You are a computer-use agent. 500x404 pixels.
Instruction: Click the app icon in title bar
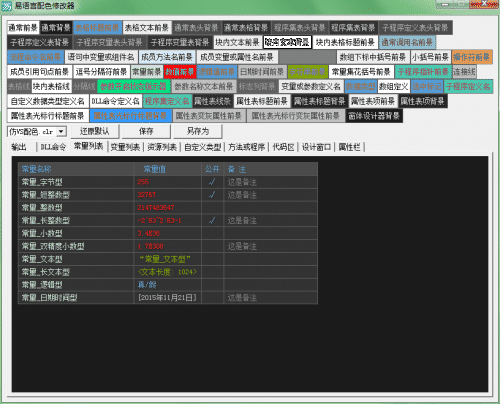[x=7, y=6]
